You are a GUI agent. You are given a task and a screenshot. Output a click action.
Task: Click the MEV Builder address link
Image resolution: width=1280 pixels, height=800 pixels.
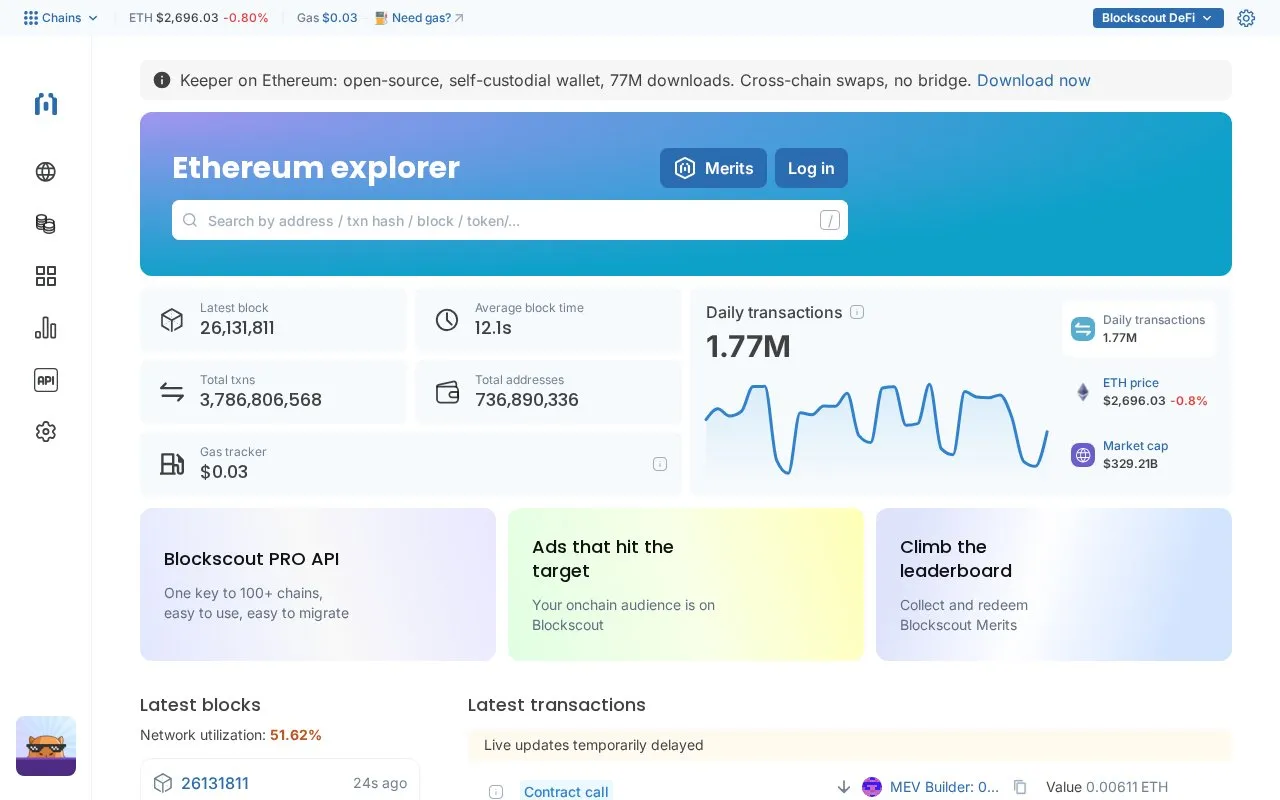[945, 787]
